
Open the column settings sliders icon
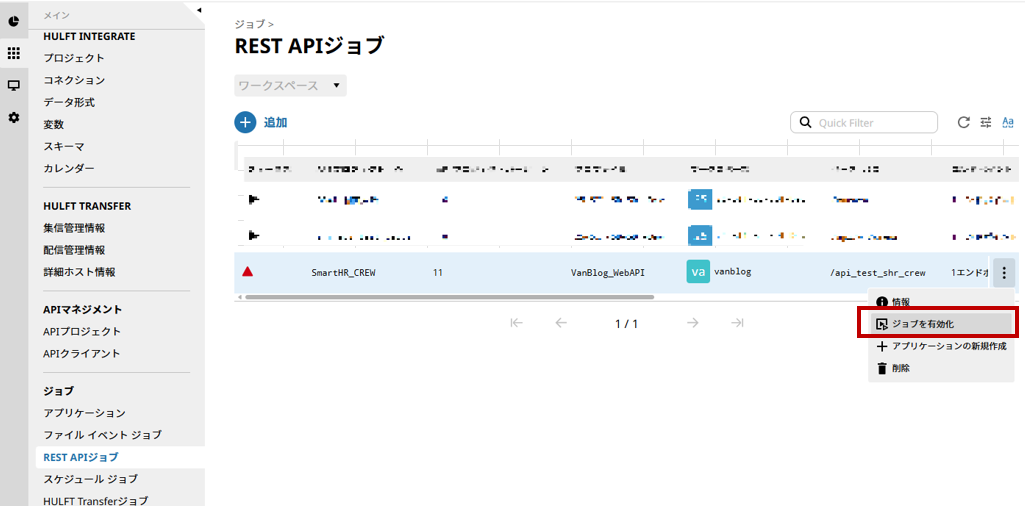point(985,122)
